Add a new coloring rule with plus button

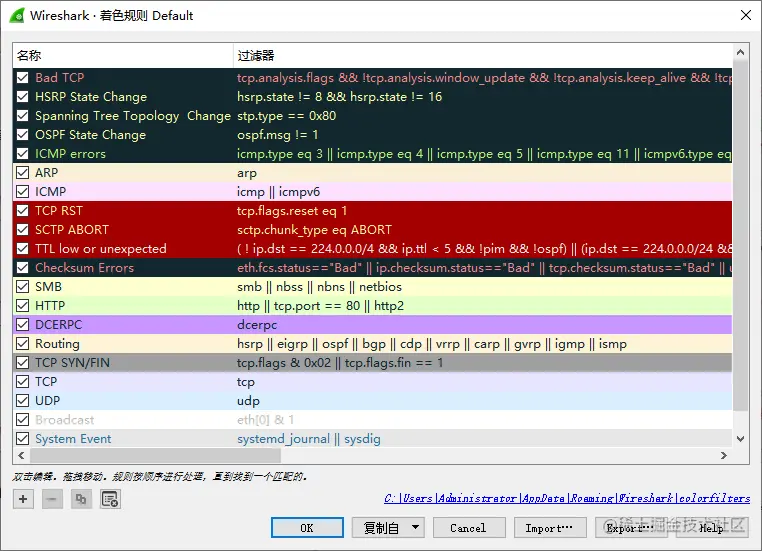click(x=23, y=499)
